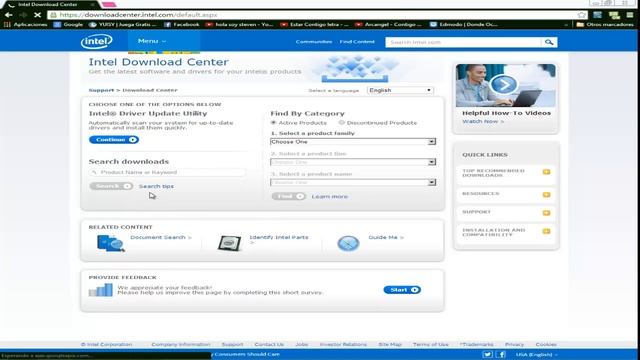This screenshot has height=360, width=640.
Task: Open the Communities link
Action: pos(314,42)
